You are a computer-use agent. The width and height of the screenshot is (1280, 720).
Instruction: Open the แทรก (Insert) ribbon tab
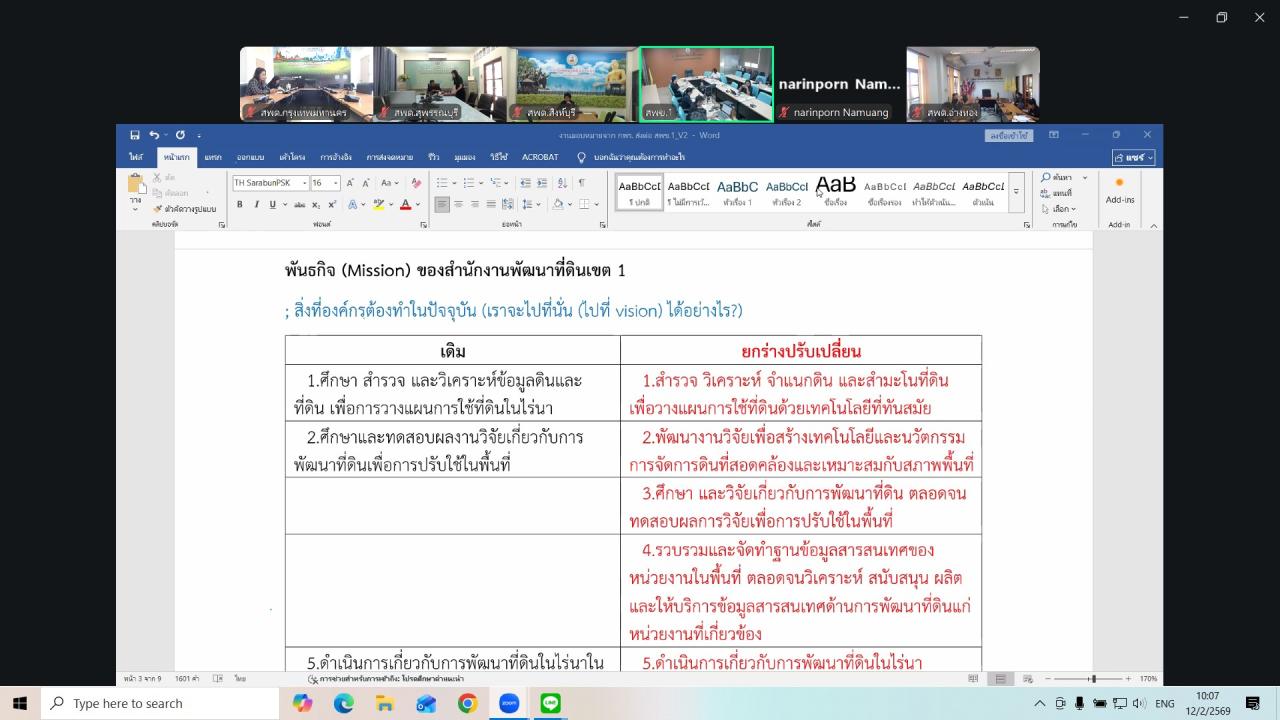[x=215, y=157]
